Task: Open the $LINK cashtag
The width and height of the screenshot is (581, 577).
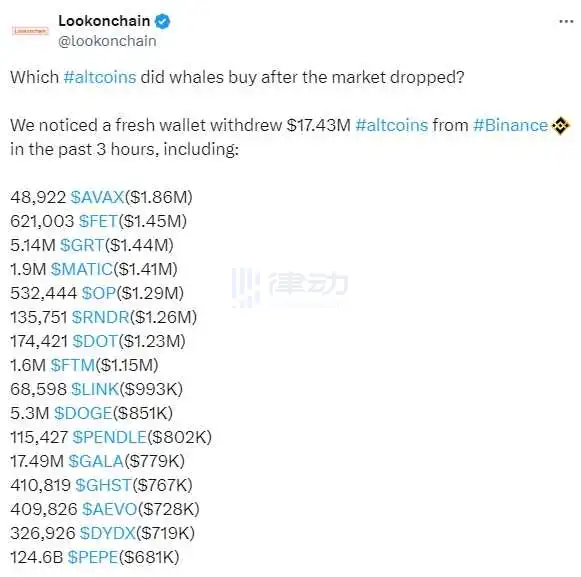Action: pyautogui.click(x=95, y=389)
